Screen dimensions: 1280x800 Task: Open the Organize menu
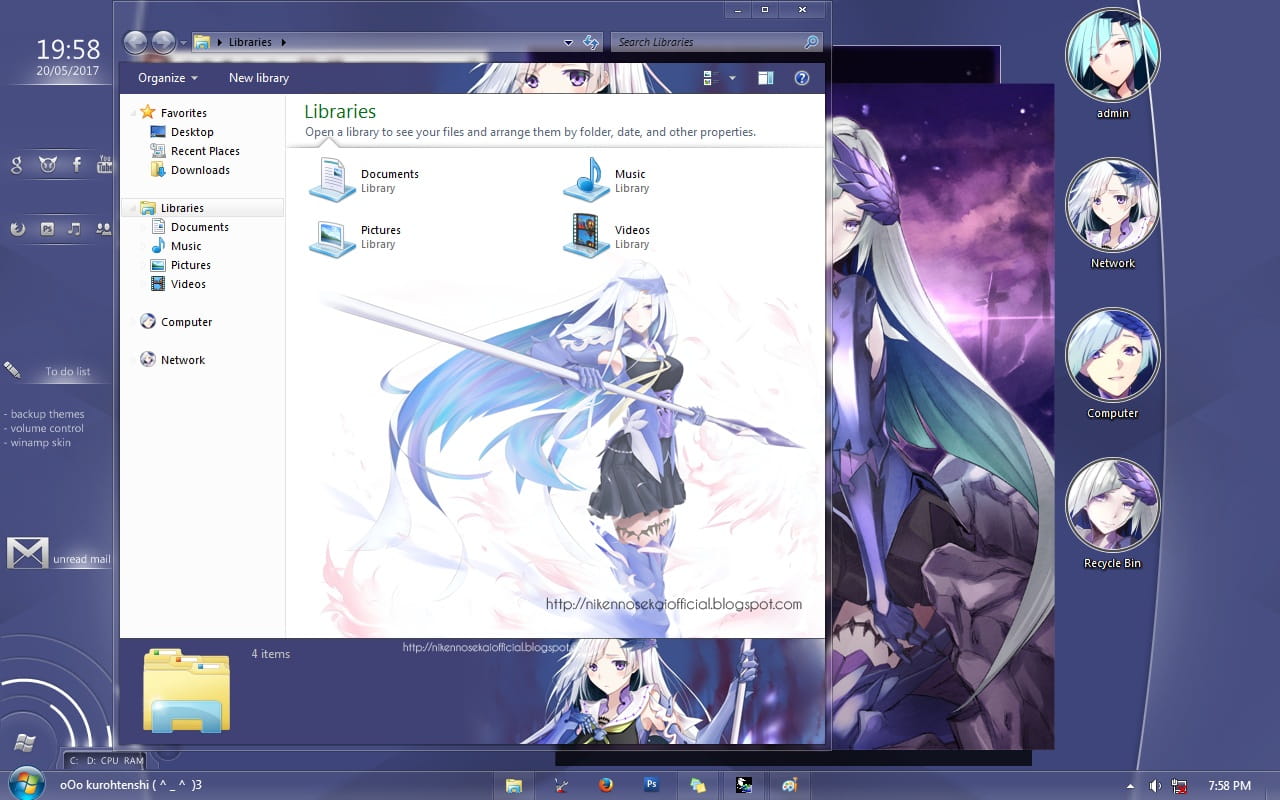click(166, 77)
